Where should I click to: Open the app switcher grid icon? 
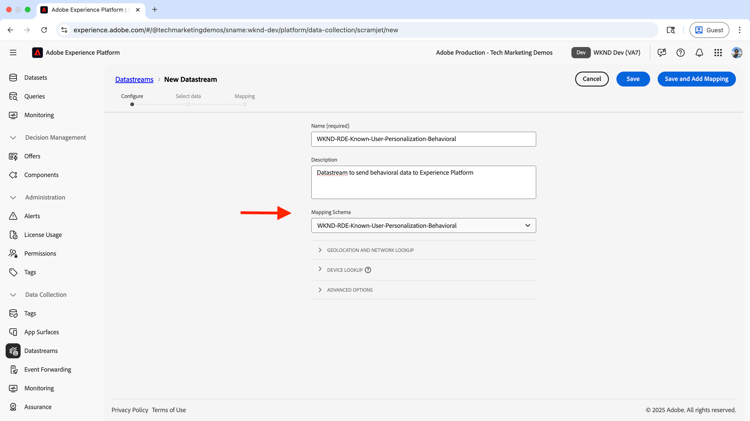point(718,53)
